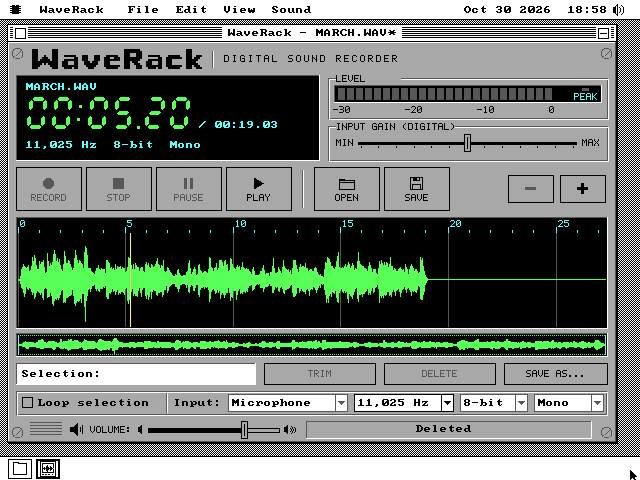The height and width of the screenshot is (480, 640).
Task: Open the Sound menu
Action: pos(291,9)
